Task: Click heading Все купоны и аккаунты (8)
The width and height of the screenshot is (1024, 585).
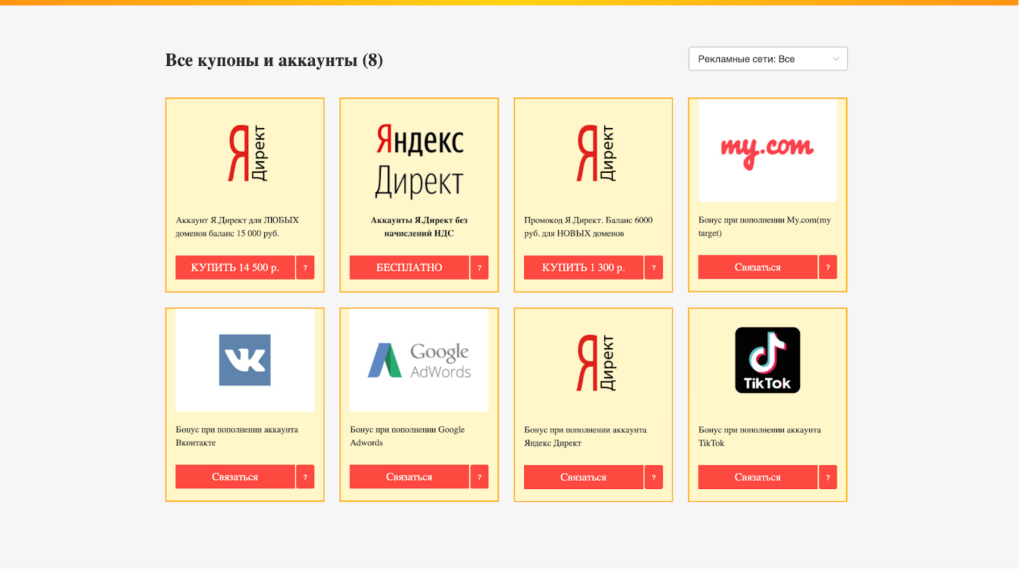Action: coord(274,60)
